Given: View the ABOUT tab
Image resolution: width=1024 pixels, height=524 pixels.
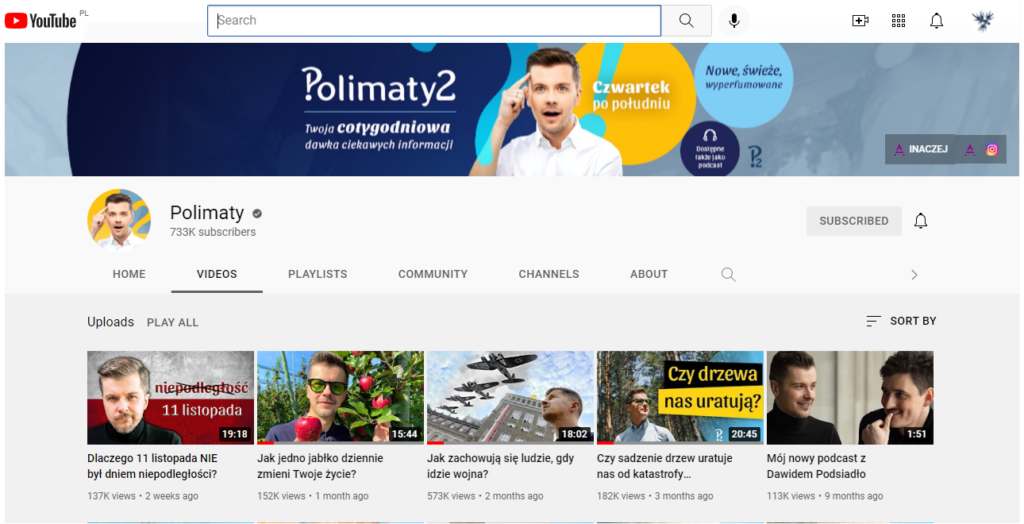Looking at the screenshot, I should tap(649, 274).
